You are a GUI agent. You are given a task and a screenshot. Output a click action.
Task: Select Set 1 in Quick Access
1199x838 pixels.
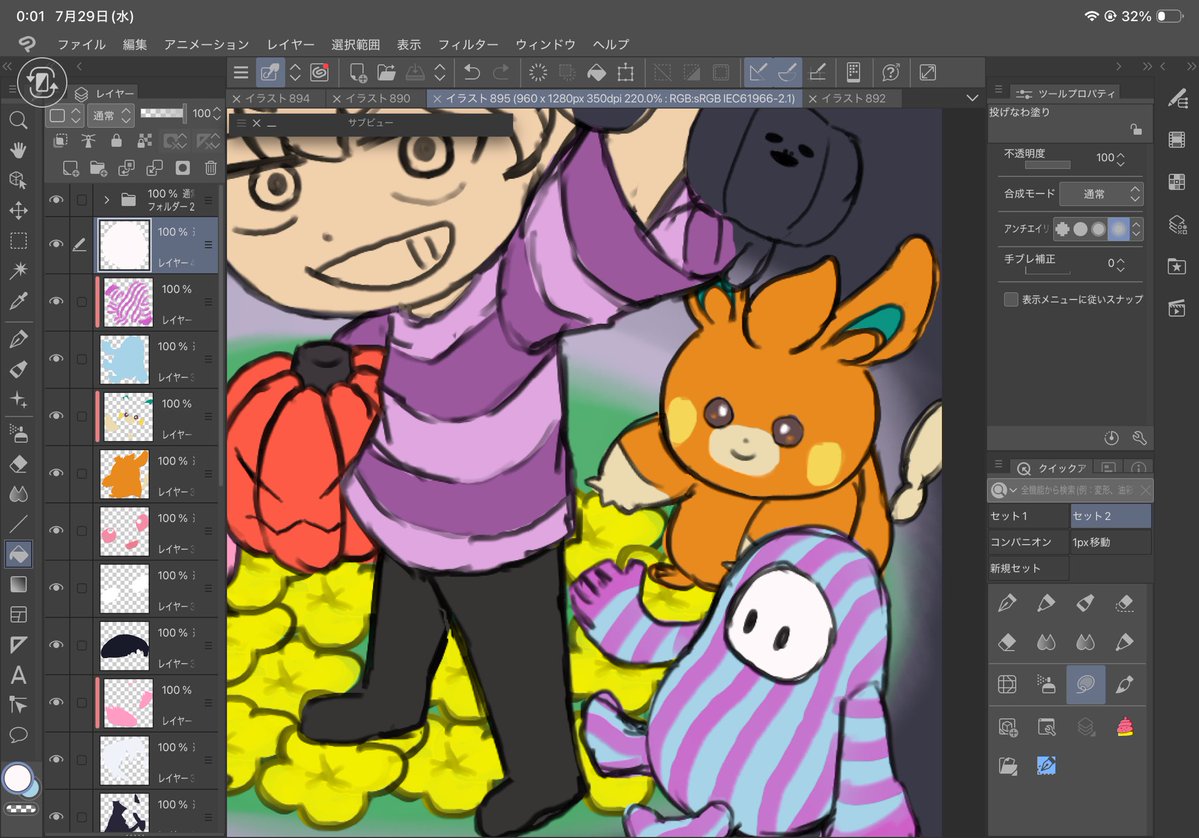[x=1028, y=516]
